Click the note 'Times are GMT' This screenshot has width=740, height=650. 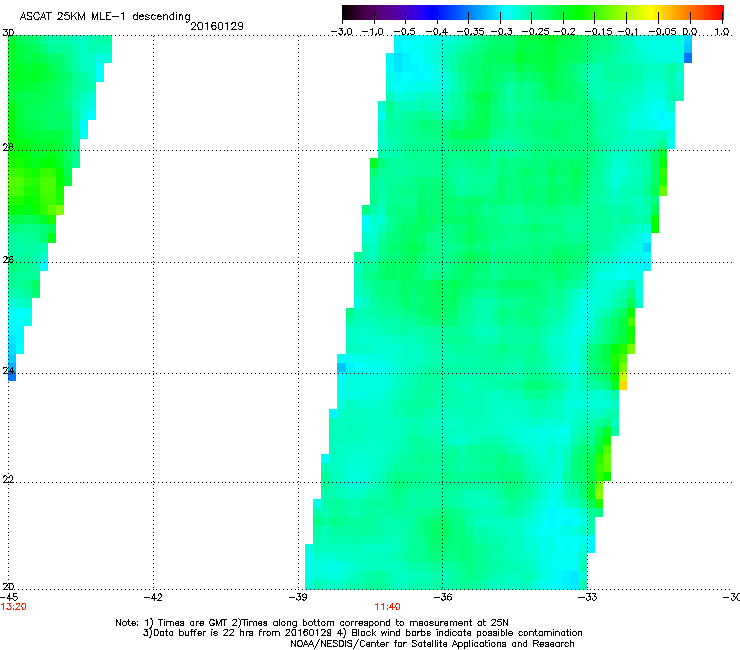pyautogui.click(x=193, y=623)
